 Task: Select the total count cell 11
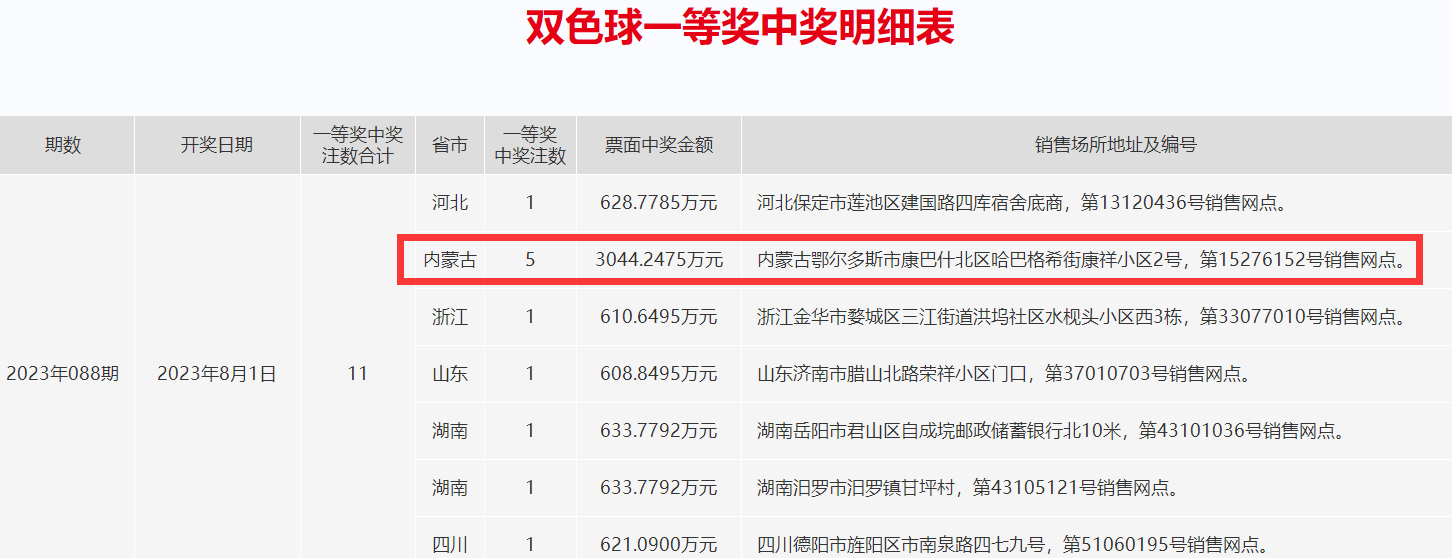(x=358, y=374)
